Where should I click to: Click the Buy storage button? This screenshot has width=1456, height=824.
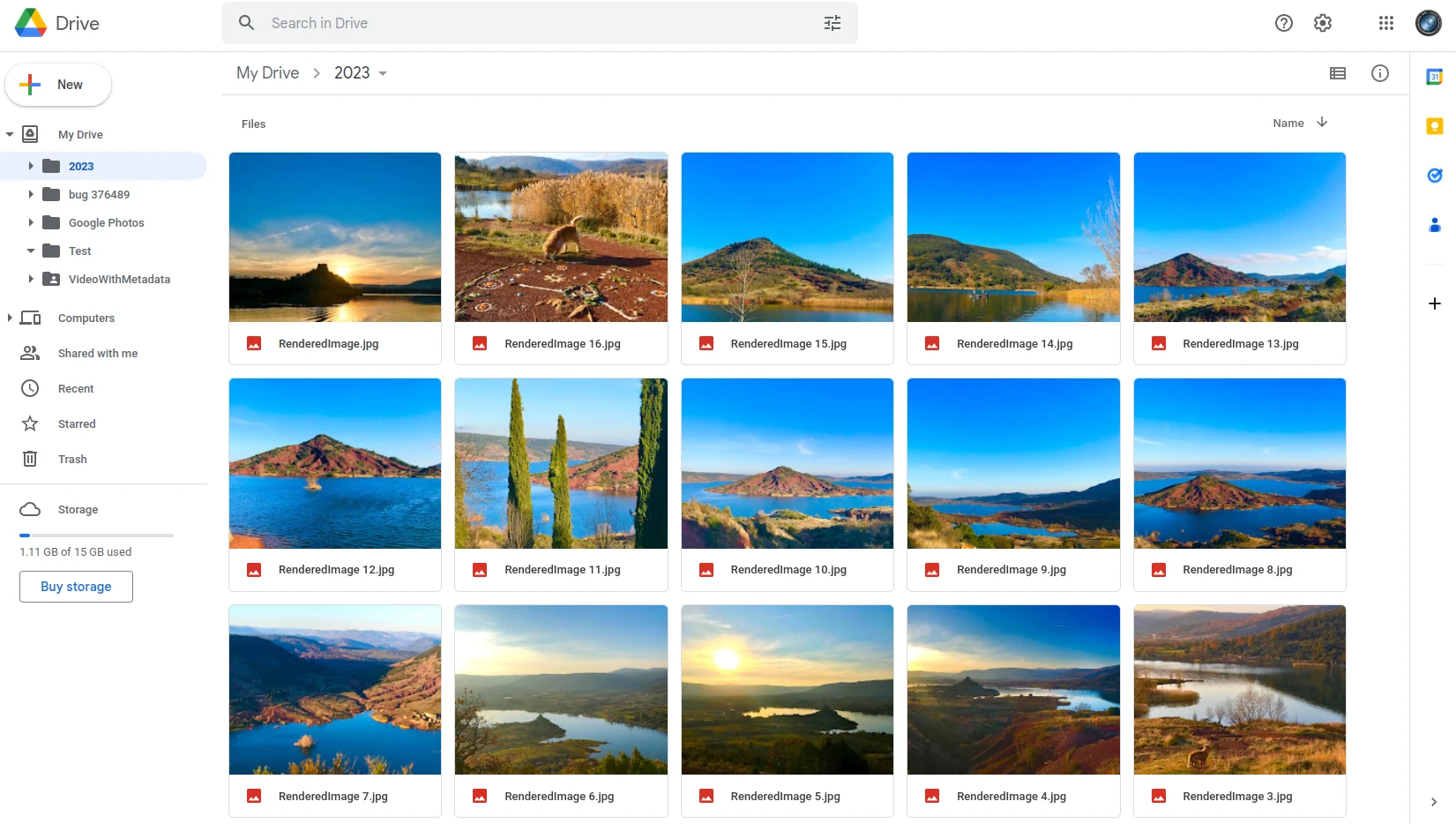click(x=76, y=587)
